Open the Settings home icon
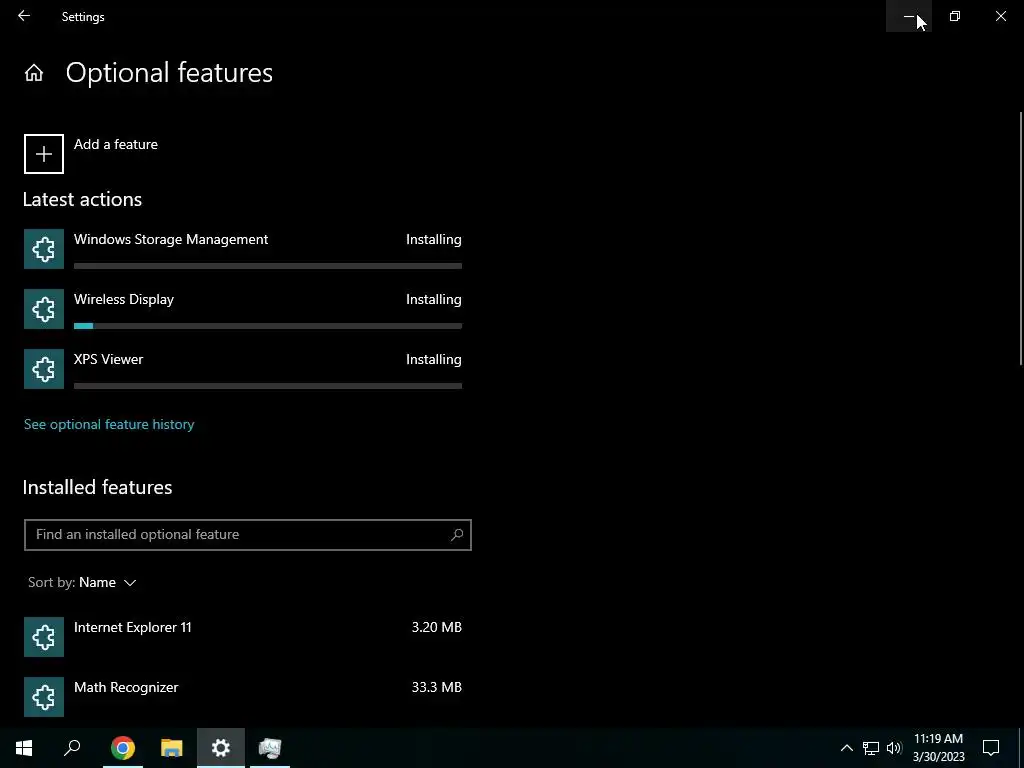Screen dimensions: 1024x768 (x=34, y=72)
